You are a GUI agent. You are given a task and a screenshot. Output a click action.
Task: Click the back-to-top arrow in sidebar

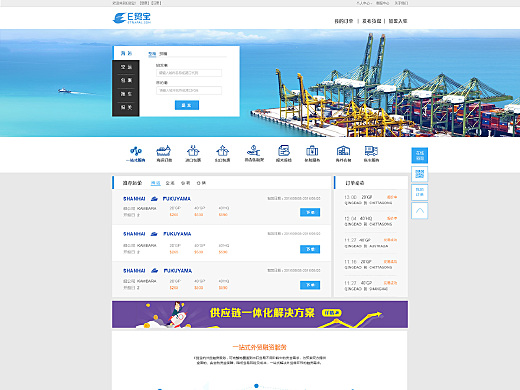(420, 211)
